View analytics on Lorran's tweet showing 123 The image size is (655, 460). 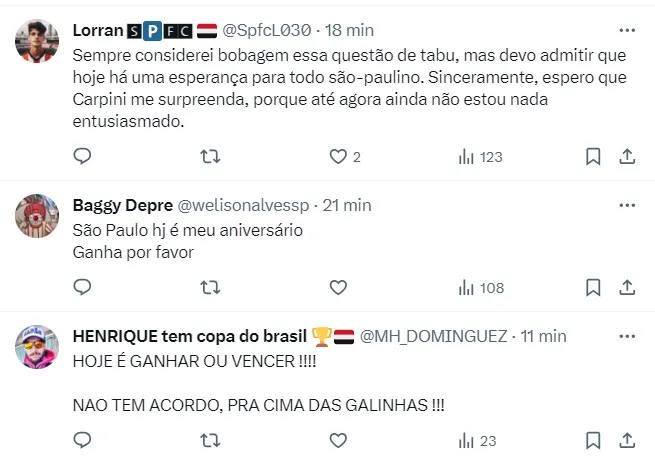[x=466, y=156]
